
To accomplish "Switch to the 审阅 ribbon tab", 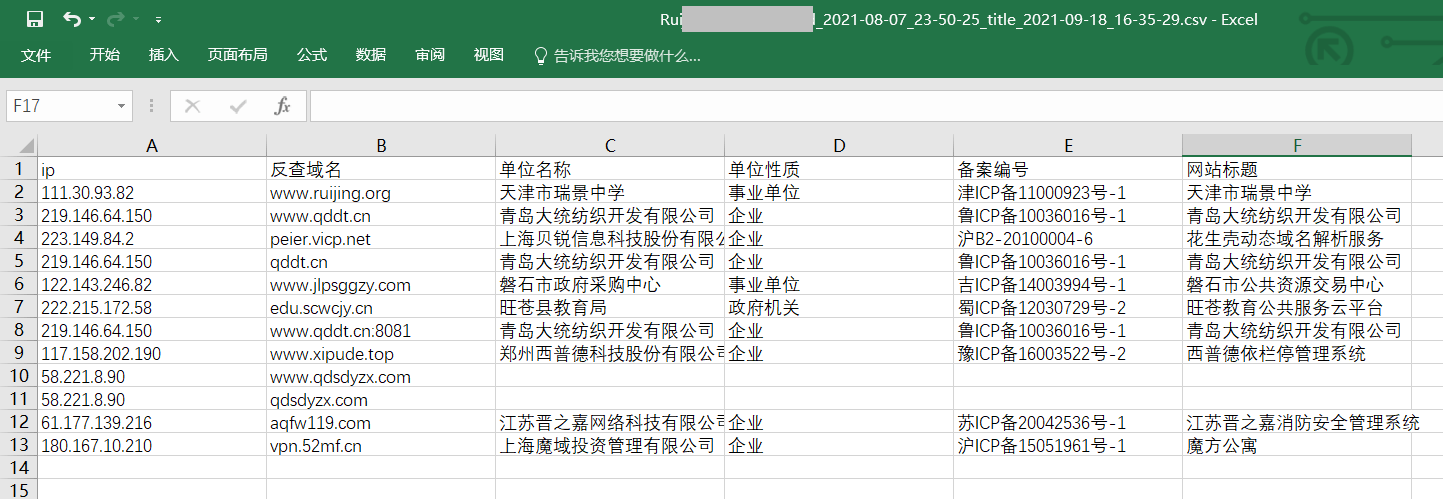I will (430, 55).
